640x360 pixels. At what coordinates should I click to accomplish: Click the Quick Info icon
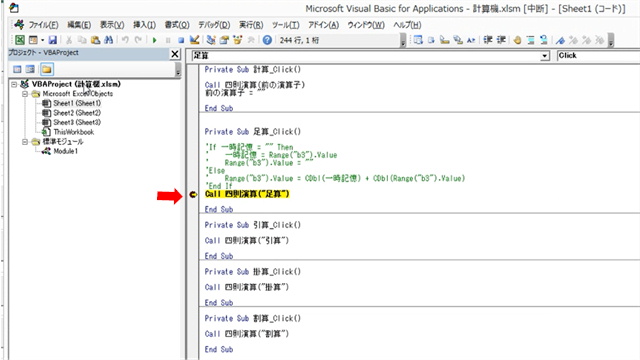click(x=444, y=40)
